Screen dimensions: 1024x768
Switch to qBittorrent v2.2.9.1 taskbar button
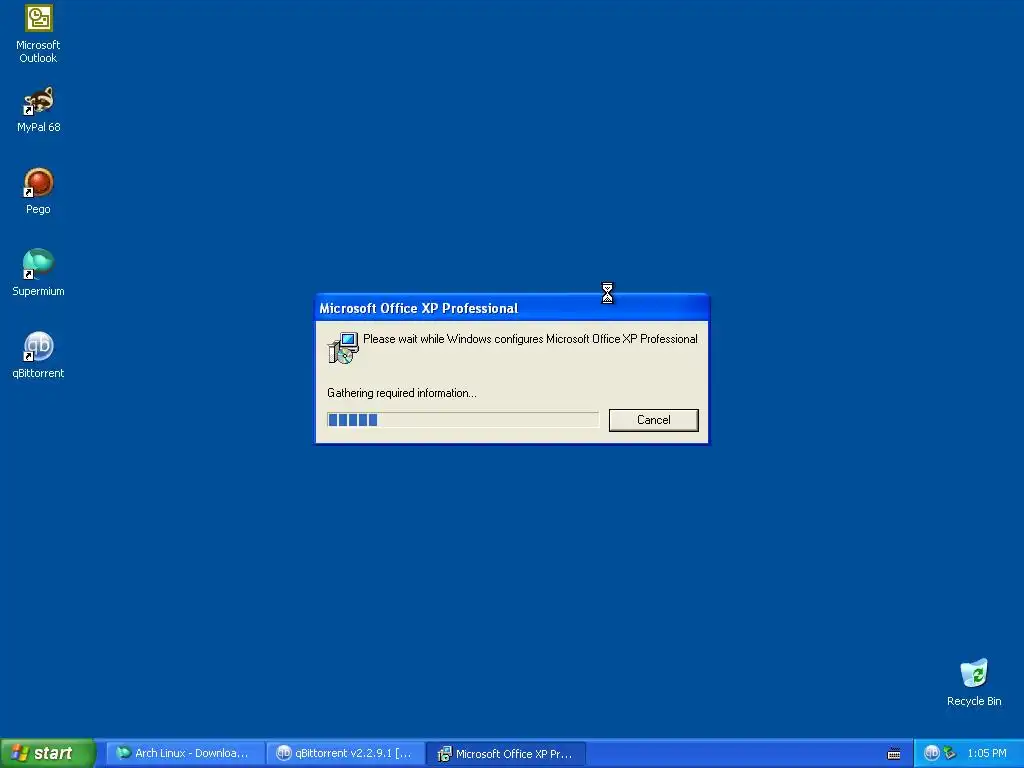click(x=345, y=753)
